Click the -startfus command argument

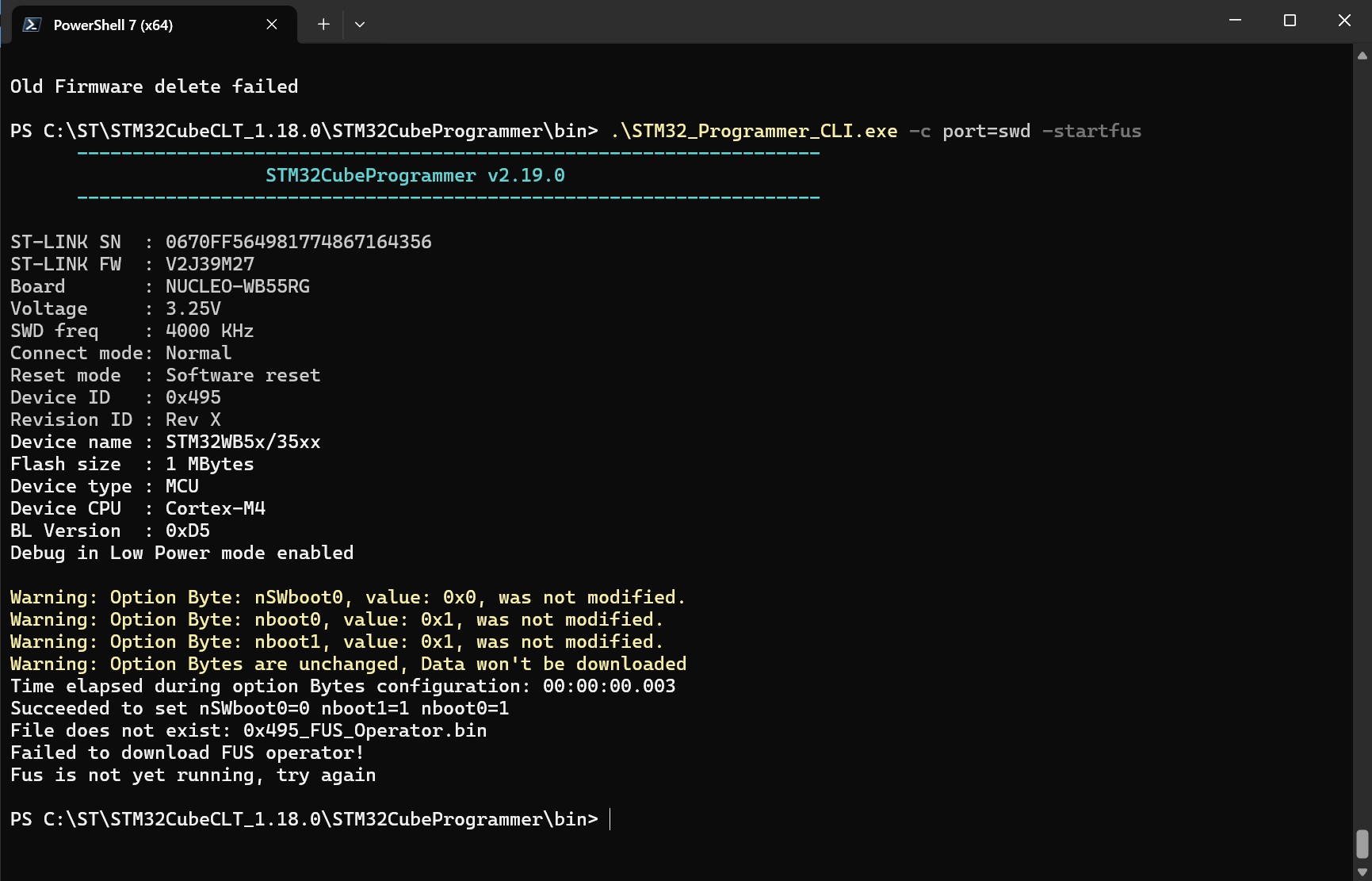(1091, 131)
